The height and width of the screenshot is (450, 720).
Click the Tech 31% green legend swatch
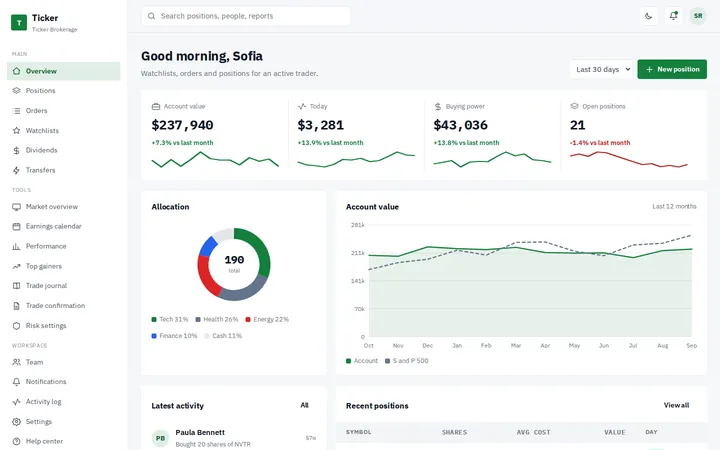(154, 320)
